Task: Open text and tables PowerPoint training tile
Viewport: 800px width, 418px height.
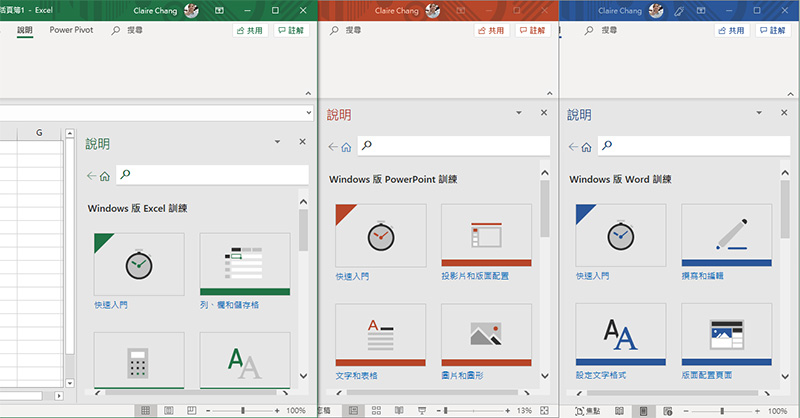Action: click(x=381, y=335)
